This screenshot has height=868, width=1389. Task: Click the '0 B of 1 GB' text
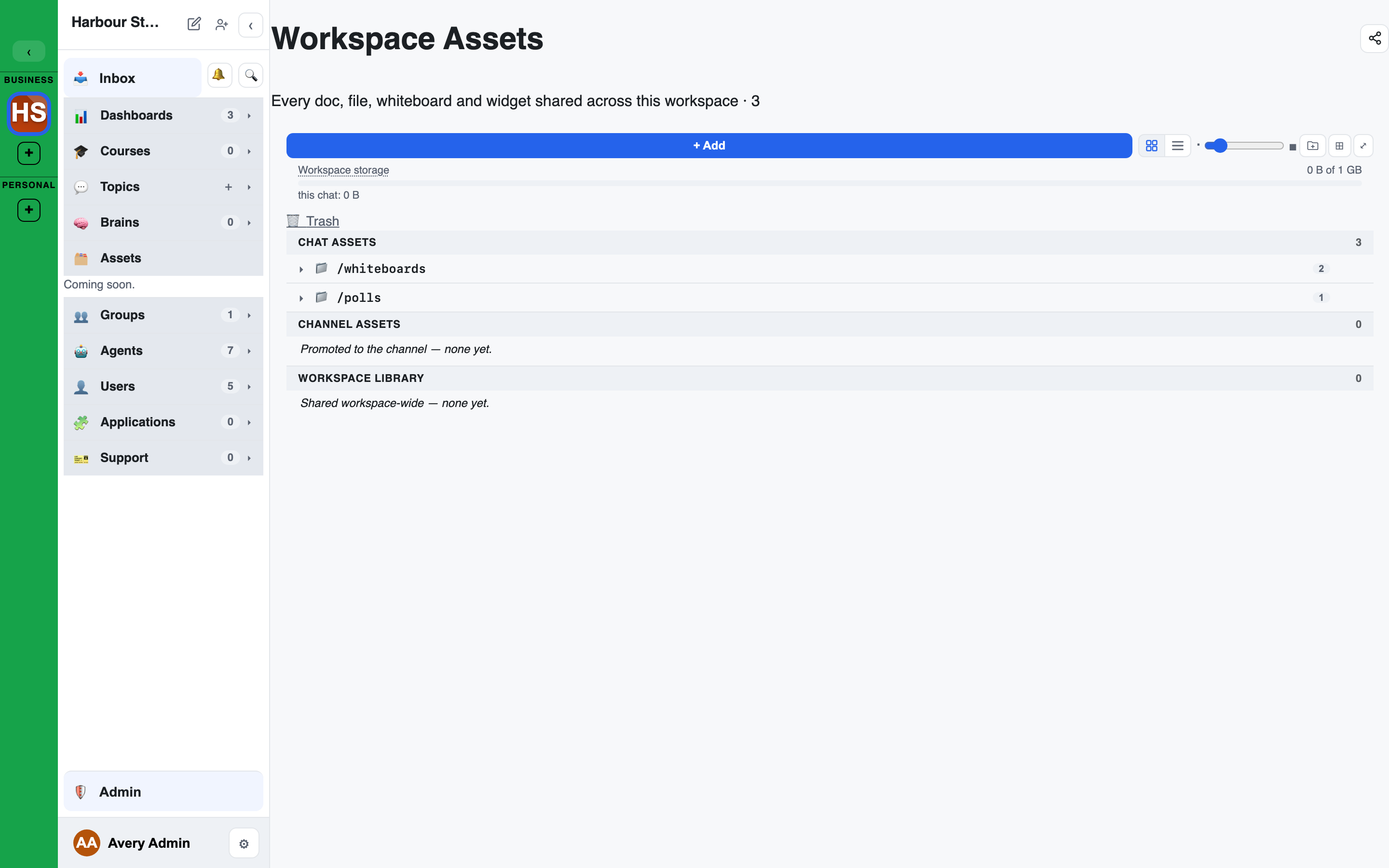[x=1334, y=170]
